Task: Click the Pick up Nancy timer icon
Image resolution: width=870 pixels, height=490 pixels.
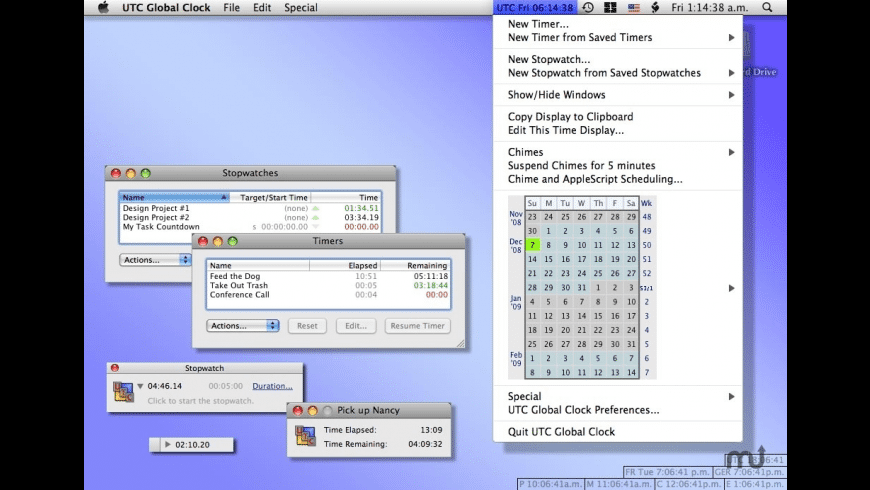Action: [306, 437]
